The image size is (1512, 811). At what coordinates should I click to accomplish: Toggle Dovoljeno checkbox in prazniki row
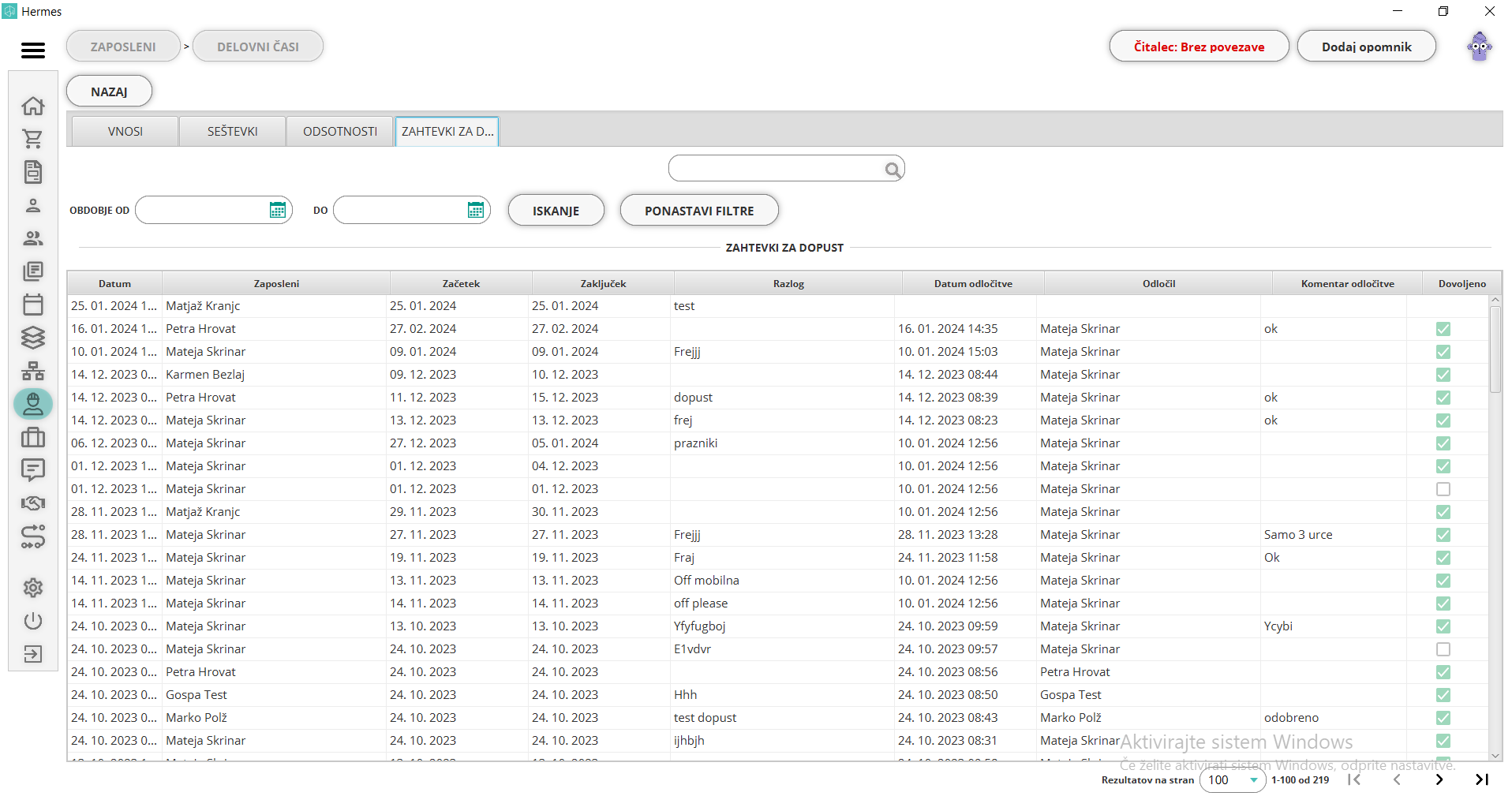[1443, 443]
